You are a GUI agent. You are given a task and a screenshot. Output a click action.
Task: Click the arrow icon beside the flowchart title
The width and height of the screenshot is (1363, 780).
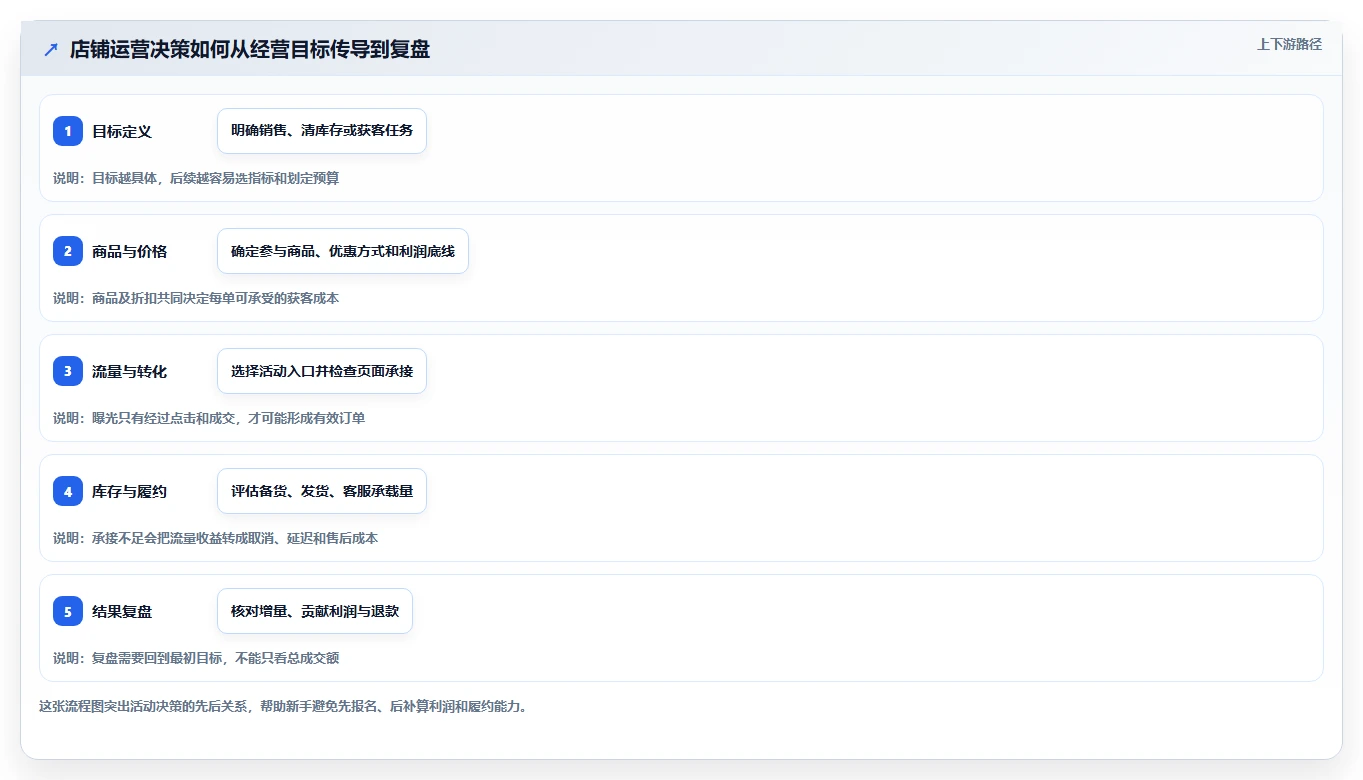pyautogui.click(x=51, y=50)
